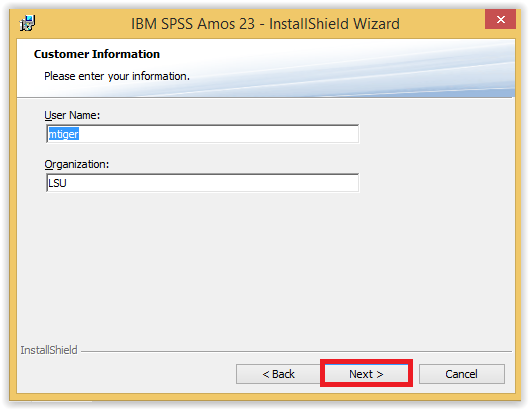Viewport: 529px width, 410px height.
Task: Click the installer icon in the title bar
Action: [x=27, y=23]
